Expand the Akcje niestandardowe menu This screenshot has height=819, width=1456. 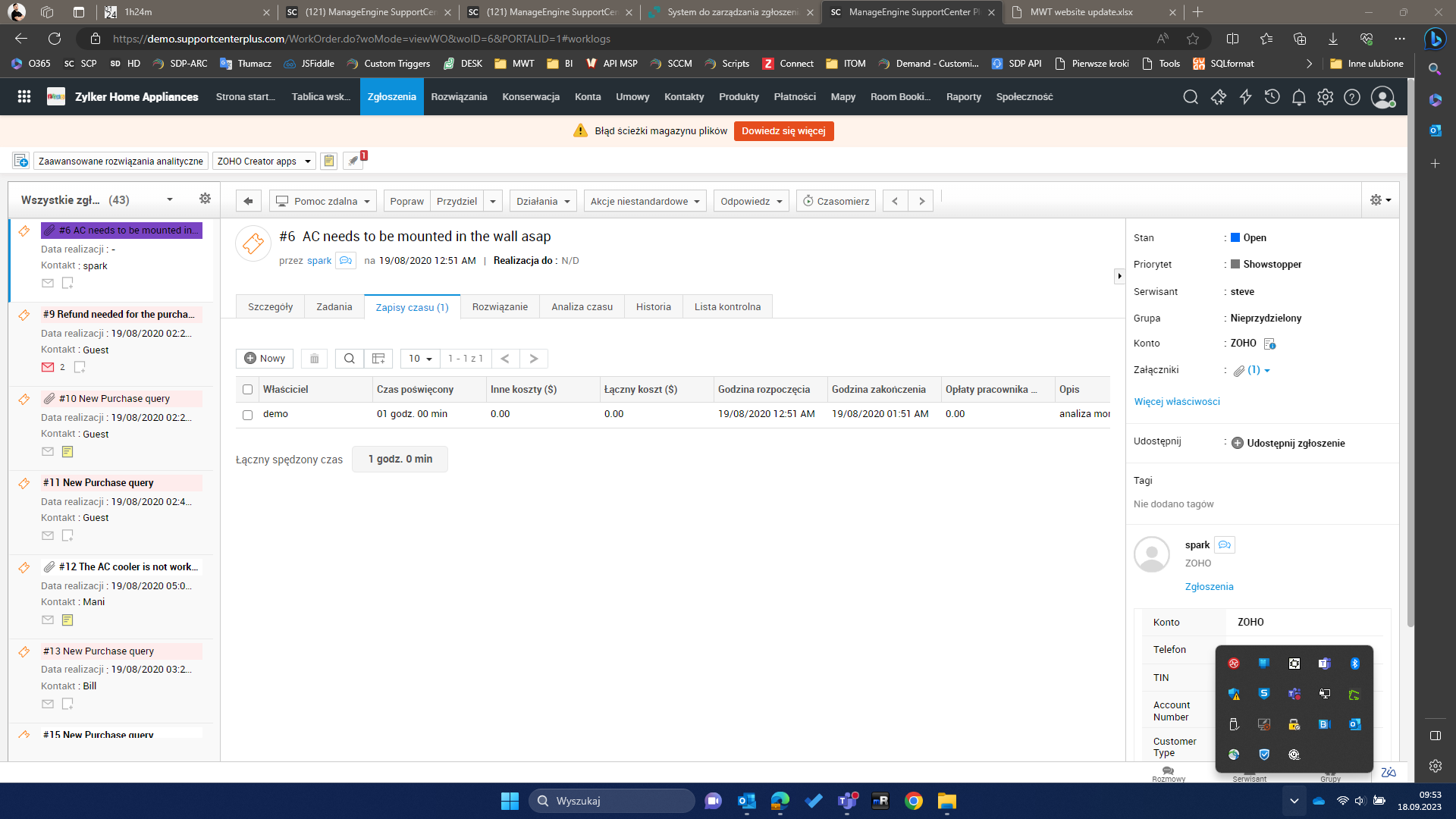click(x=644, y=200)
